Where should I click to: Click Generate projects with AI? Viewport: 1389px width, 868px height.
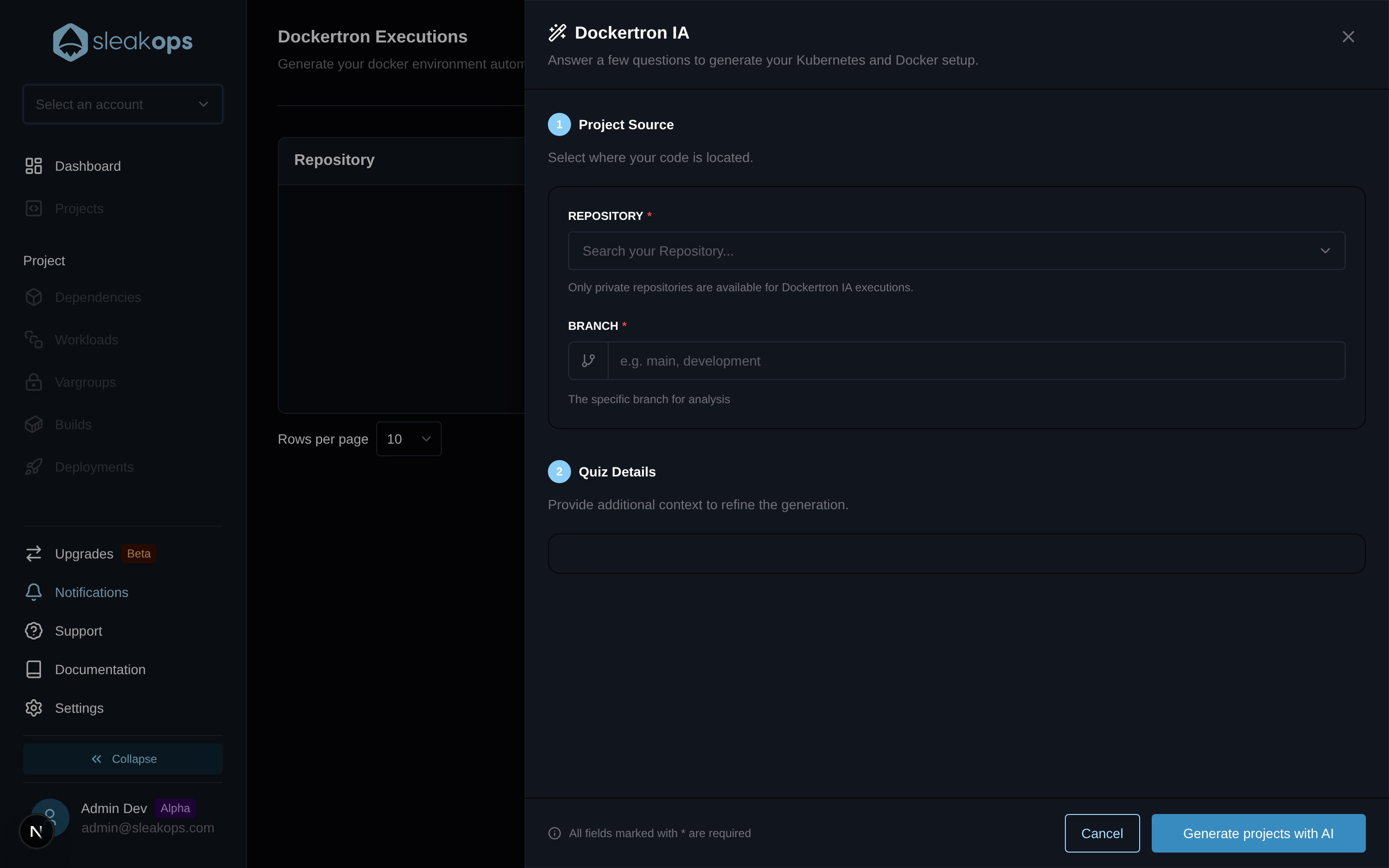1258,833
